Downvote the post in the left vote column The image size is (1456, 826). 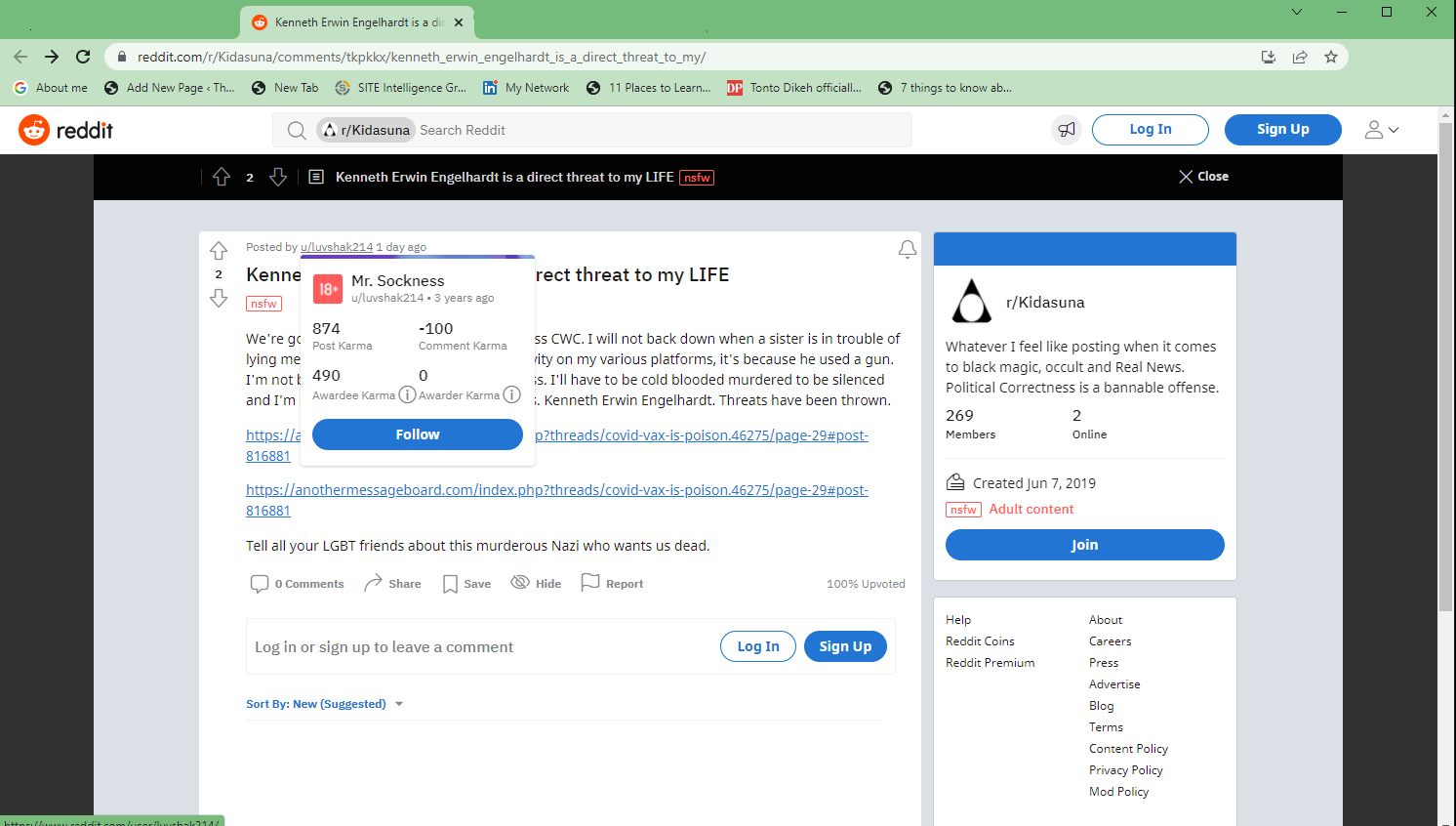click(219, 298)
